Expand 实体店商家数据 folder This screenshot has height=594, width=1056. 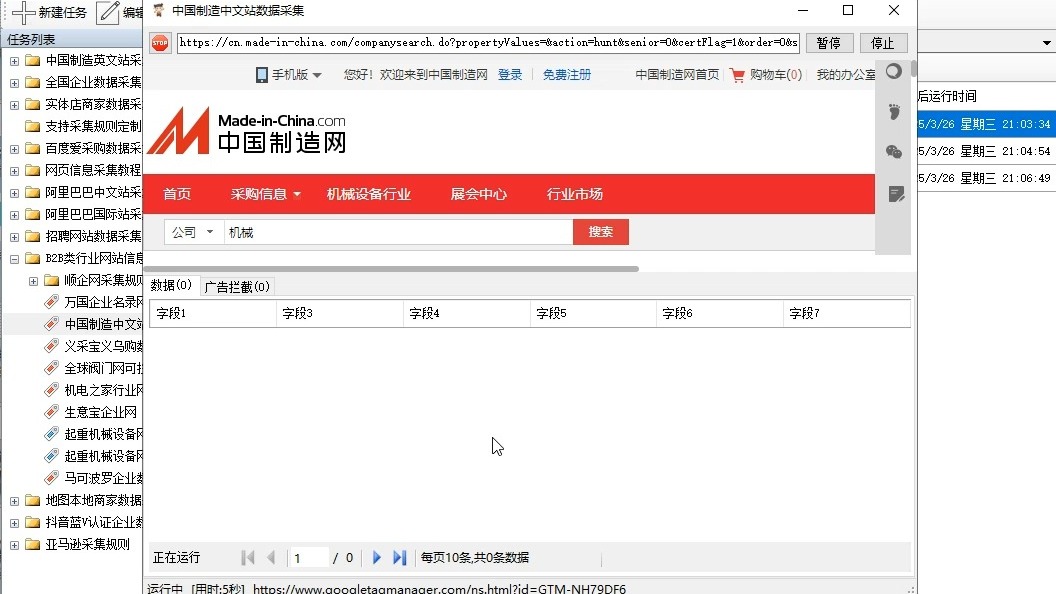pos(14,105)
